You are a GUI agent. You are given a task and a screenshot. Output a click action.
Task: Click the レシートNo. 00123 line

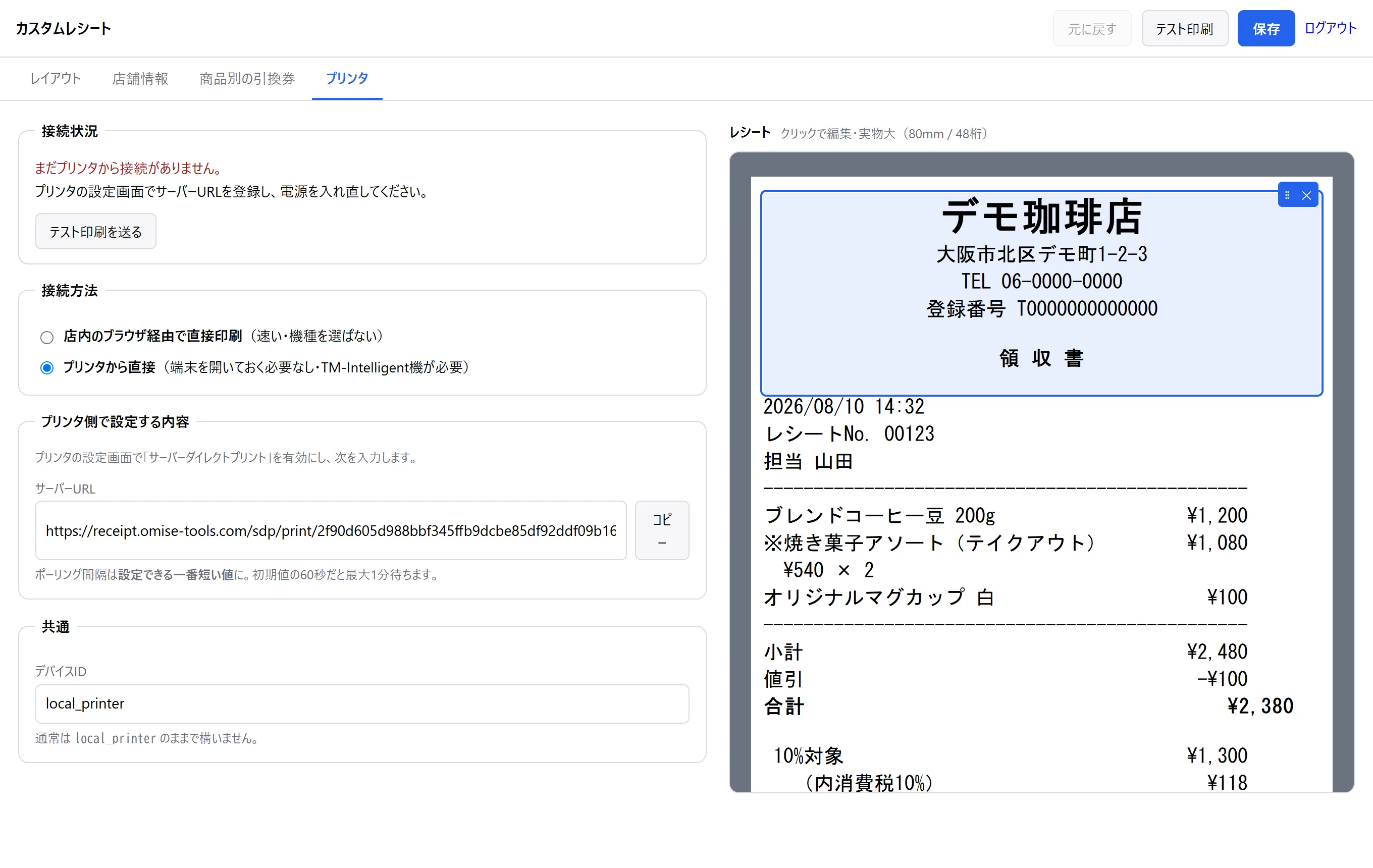click(x=849, y=435)
